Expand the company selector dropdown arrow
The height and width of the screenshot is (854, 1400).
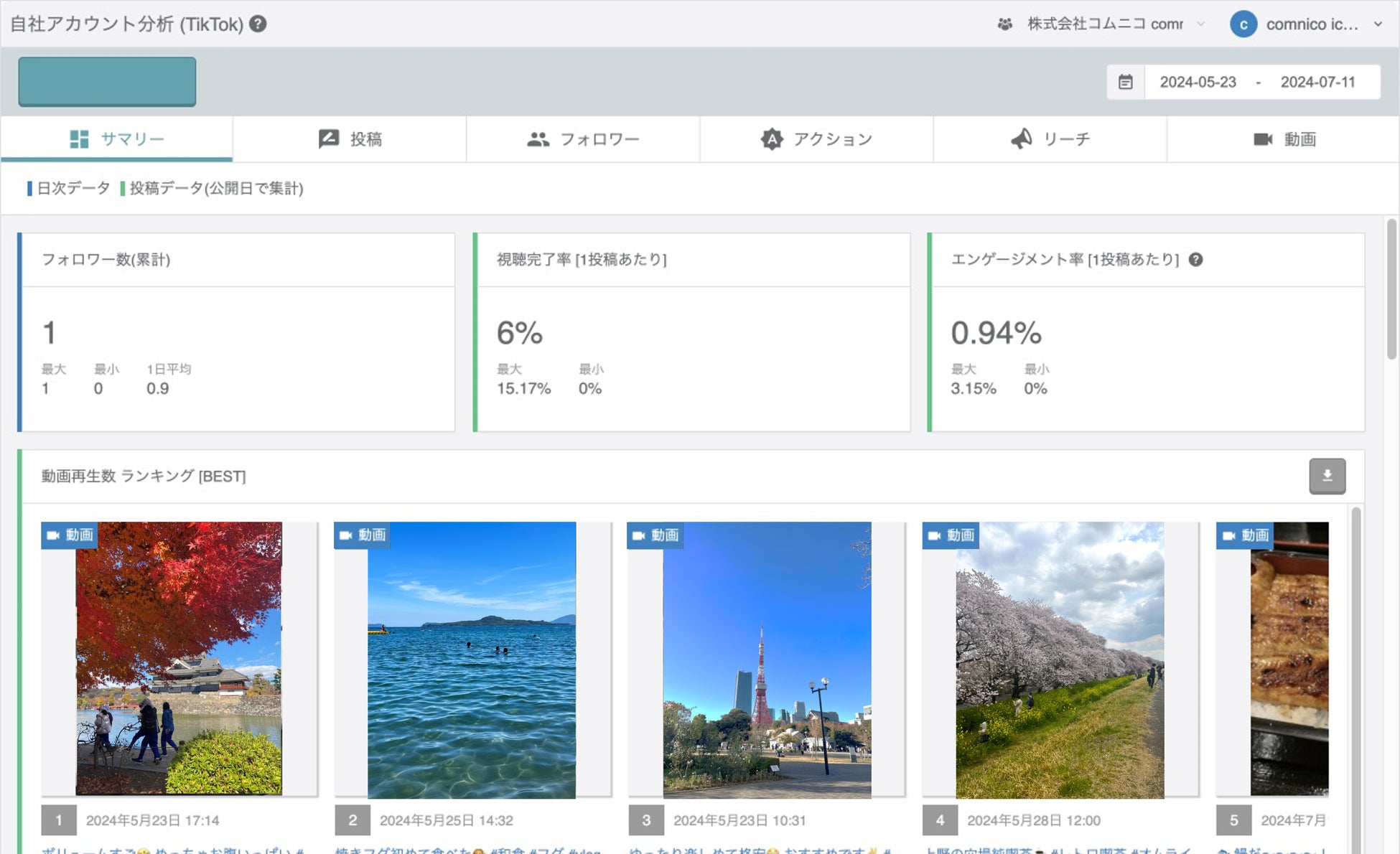pos(1200,24)
